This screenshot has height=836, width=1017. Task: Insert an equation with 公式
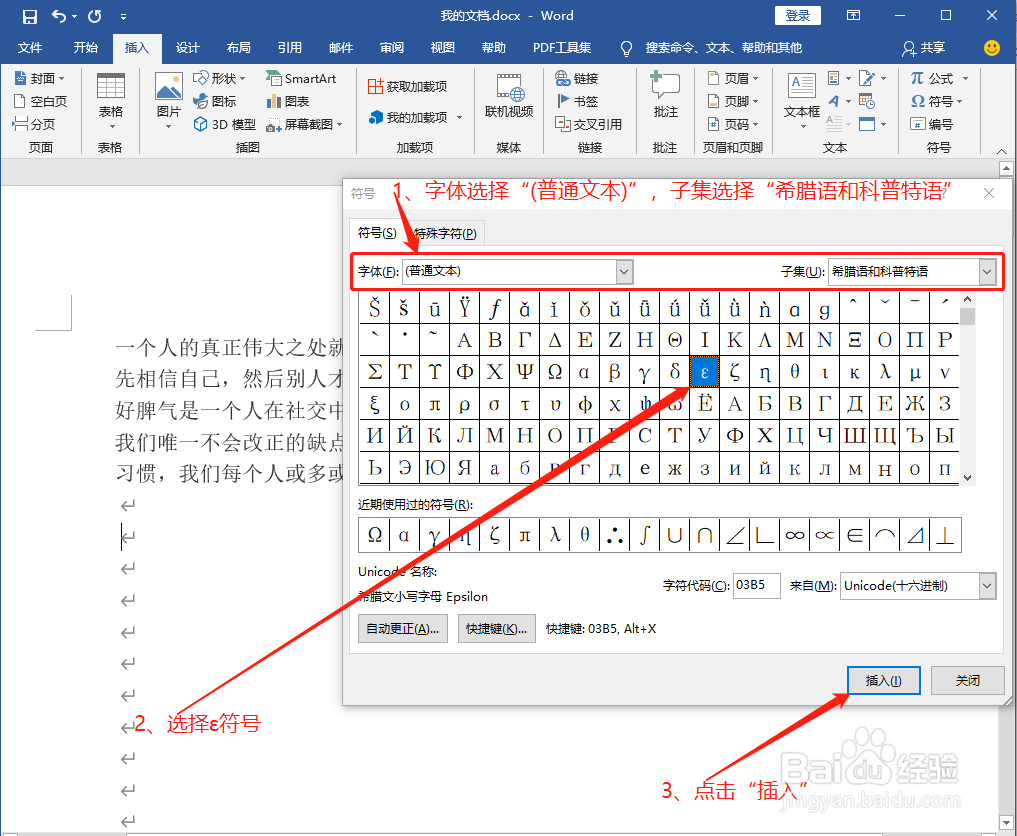click(939, 78)
